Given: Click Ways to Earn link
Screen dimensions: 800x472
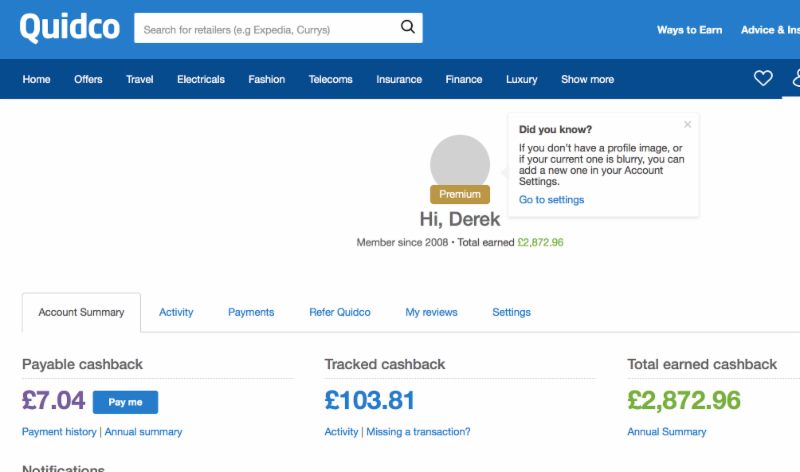Looking at the screenshot, I should [x=689, y=30].
